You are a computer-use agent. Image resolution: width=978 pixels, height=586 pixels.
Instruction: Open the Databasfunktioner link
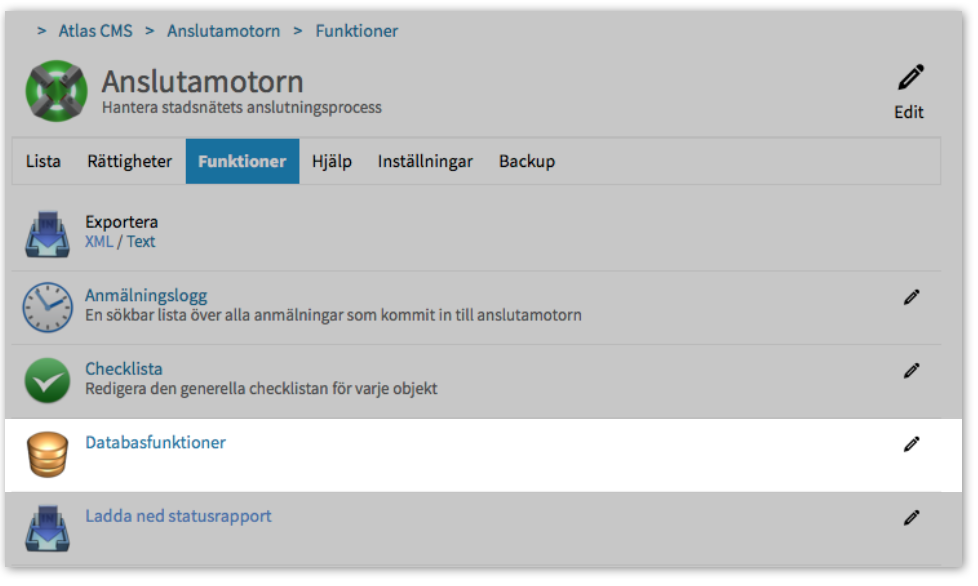tap(155, 443)
